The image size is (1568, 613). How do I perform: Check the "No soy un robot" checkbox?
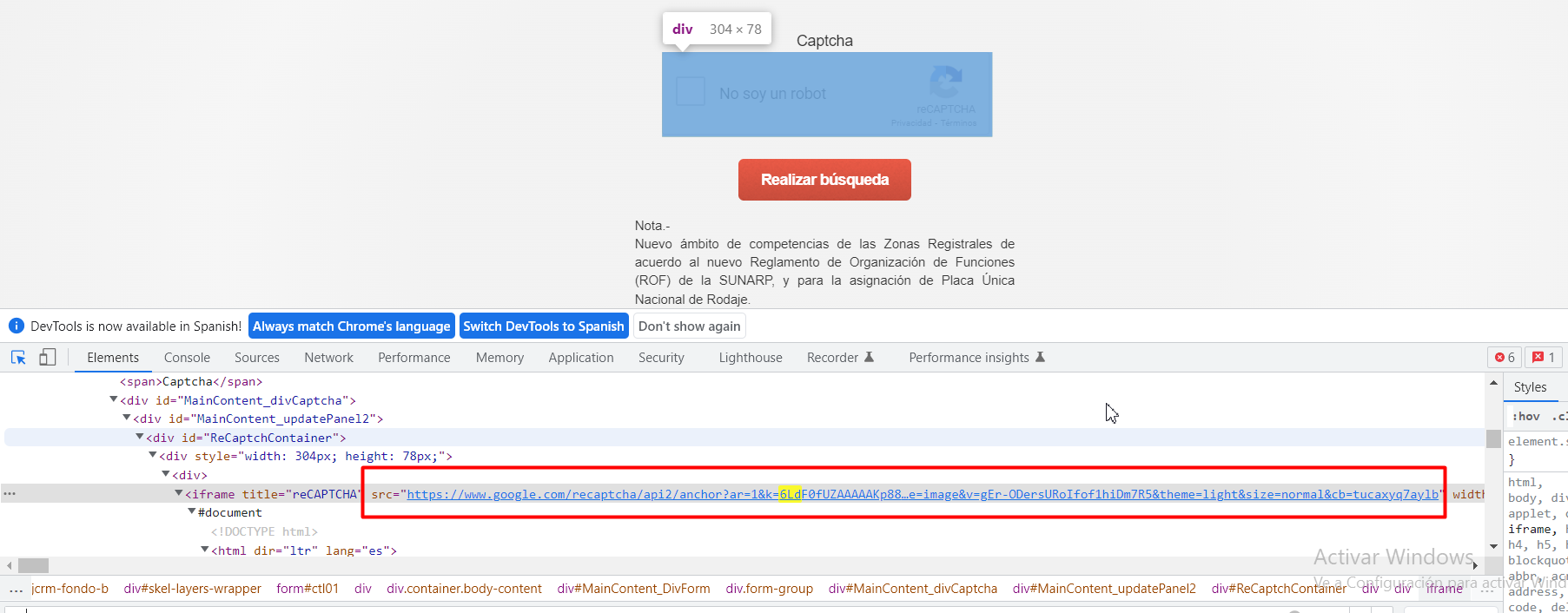click(x=691, y=91)
